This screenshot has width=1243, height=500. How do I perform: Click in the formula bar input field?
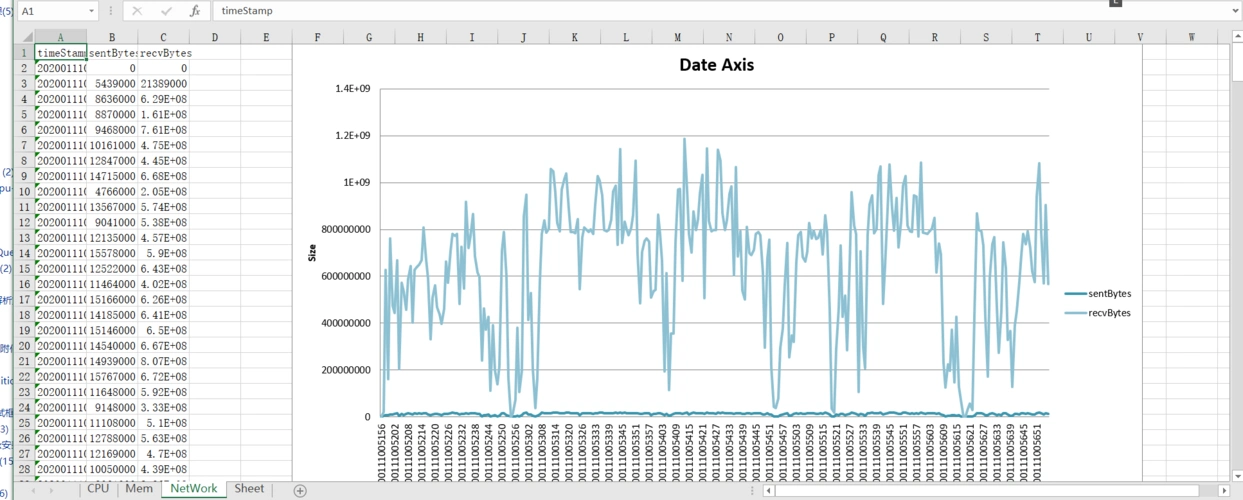(700, 11)
